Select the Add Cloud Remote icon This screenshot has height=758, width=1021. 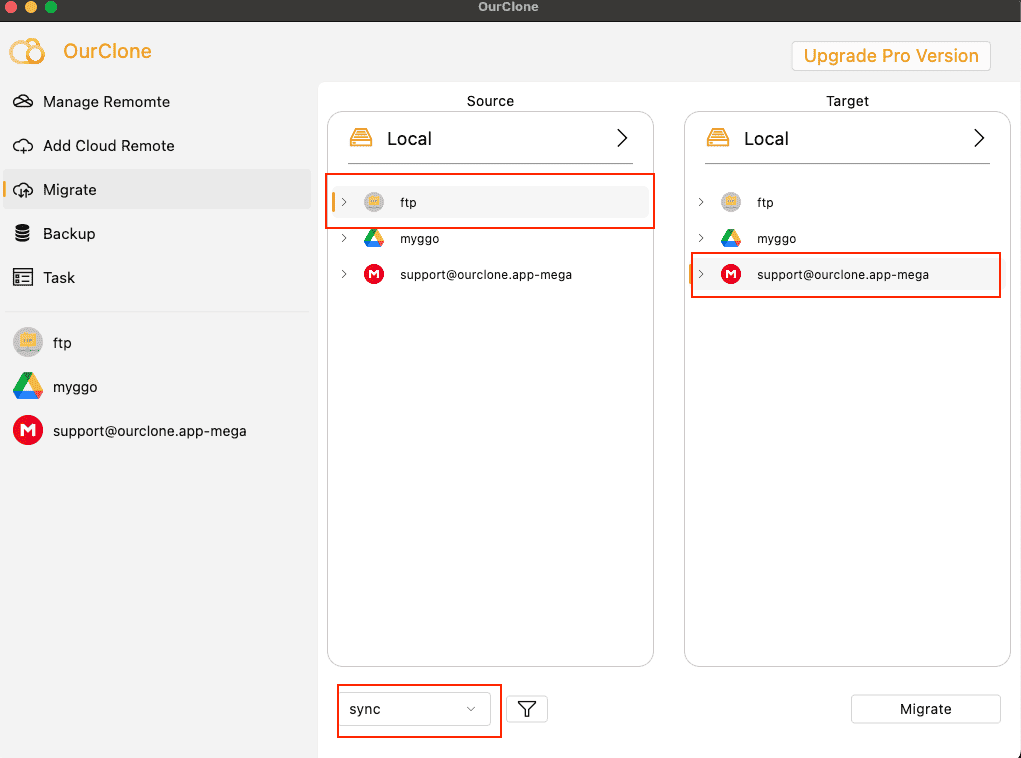[x=22, y=145]
